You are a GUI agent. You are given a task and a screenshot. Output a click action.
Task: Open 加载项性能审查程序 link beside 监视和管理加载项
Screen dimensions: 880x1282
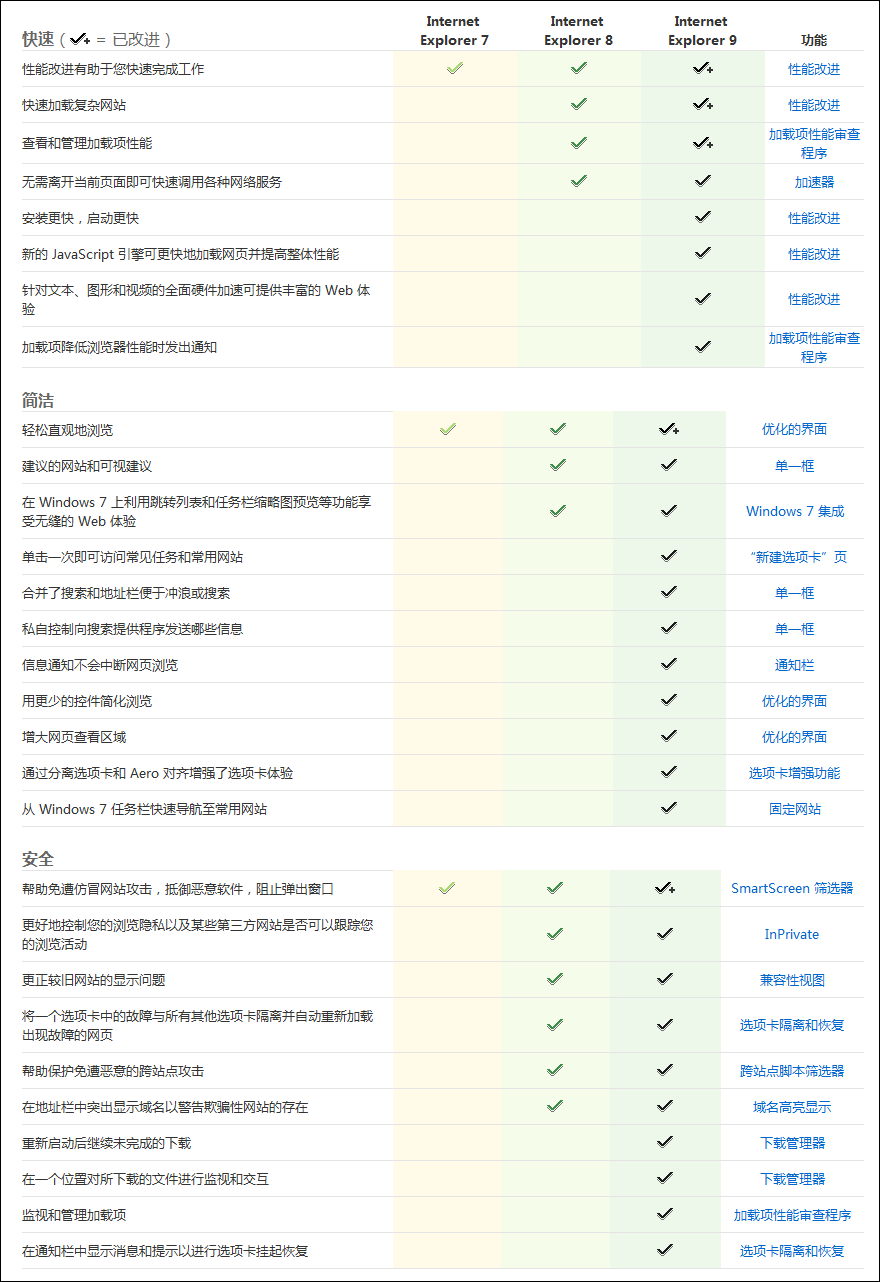pyautogui.click(x=792, y=1215)
